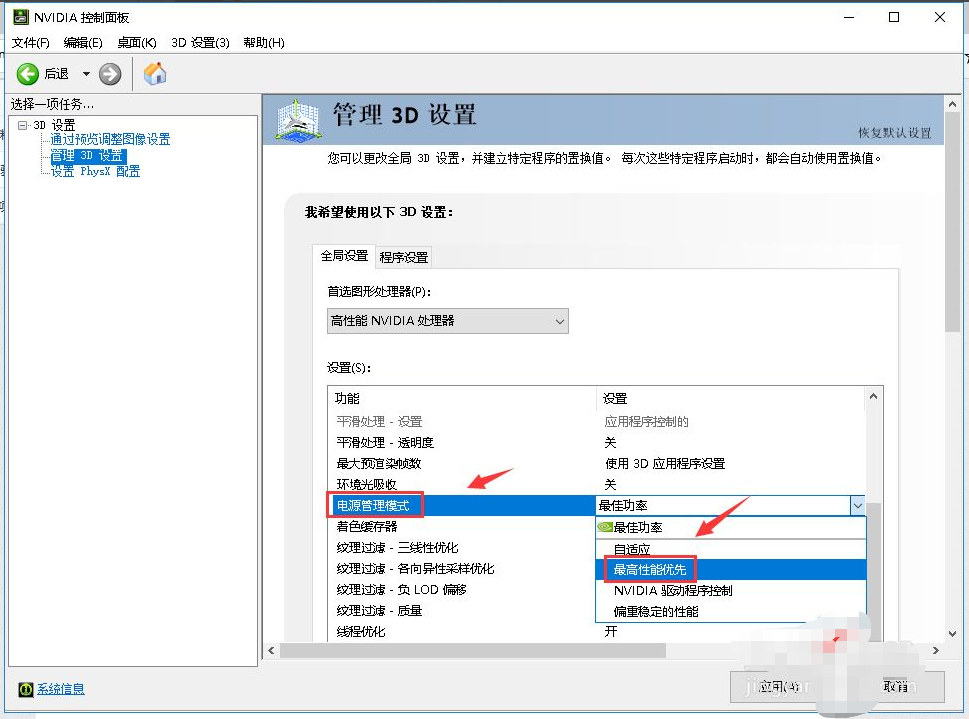Open the 系统信息 link

(61, 689)
